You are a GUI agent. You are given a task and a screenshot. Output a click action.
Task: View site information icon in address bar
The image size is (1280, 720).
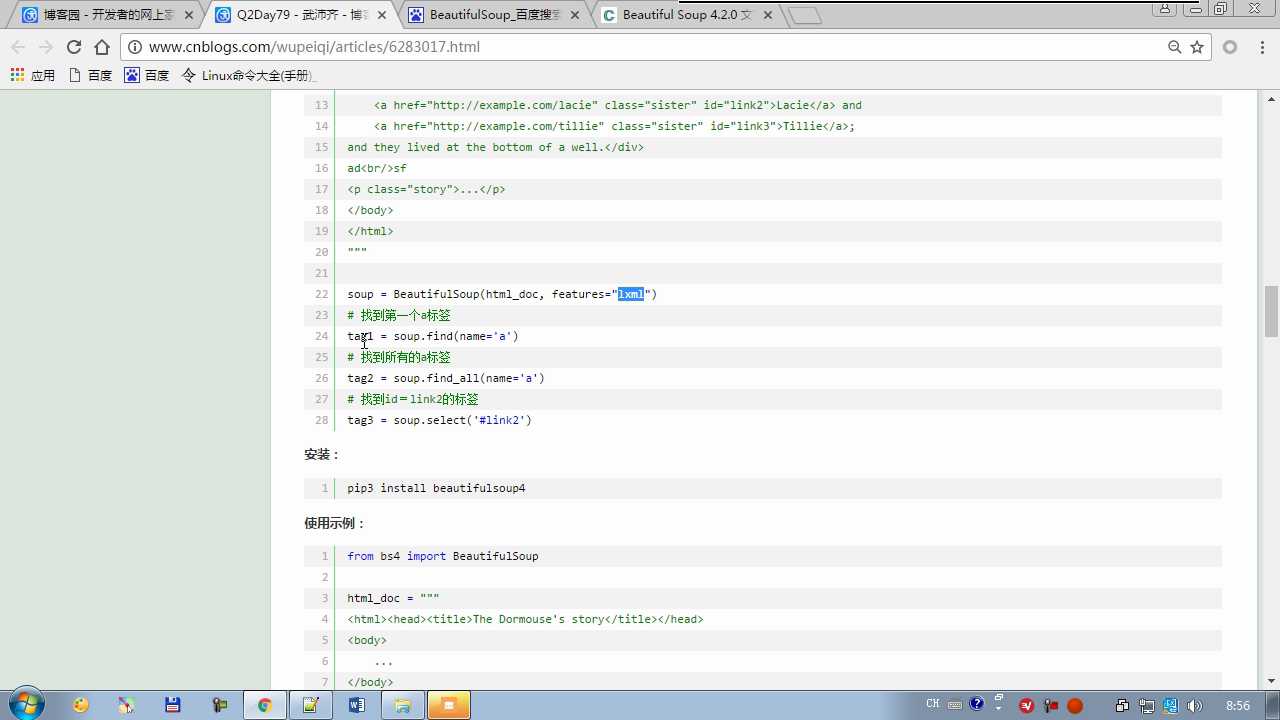[135, 47]
